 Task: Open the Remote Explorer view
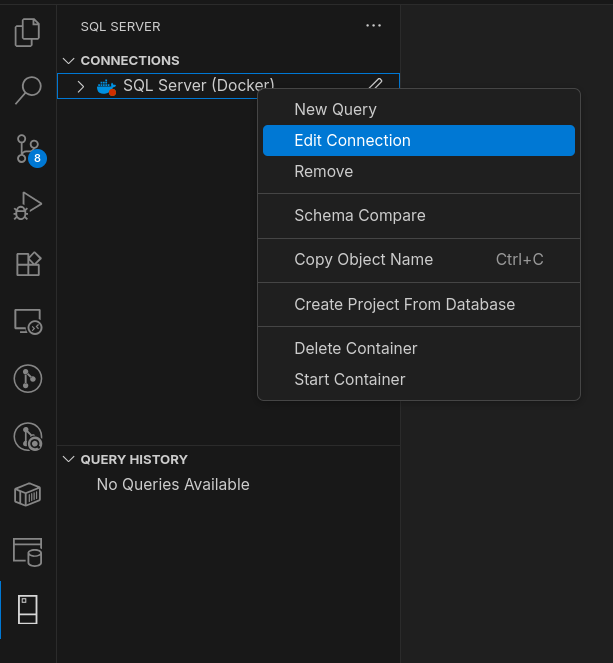[28, 321]
